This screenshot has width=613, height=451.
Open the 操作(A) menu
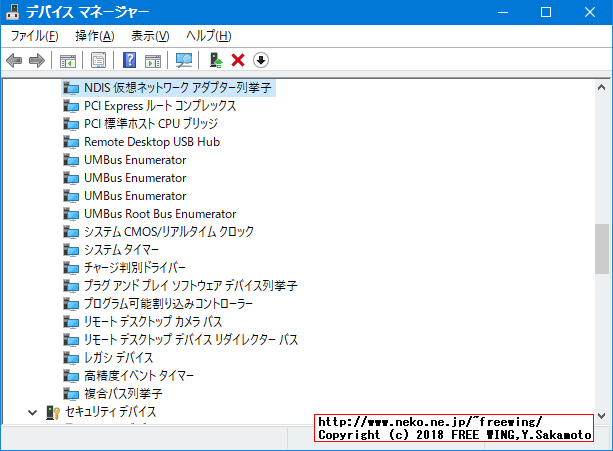click(95, 36)
